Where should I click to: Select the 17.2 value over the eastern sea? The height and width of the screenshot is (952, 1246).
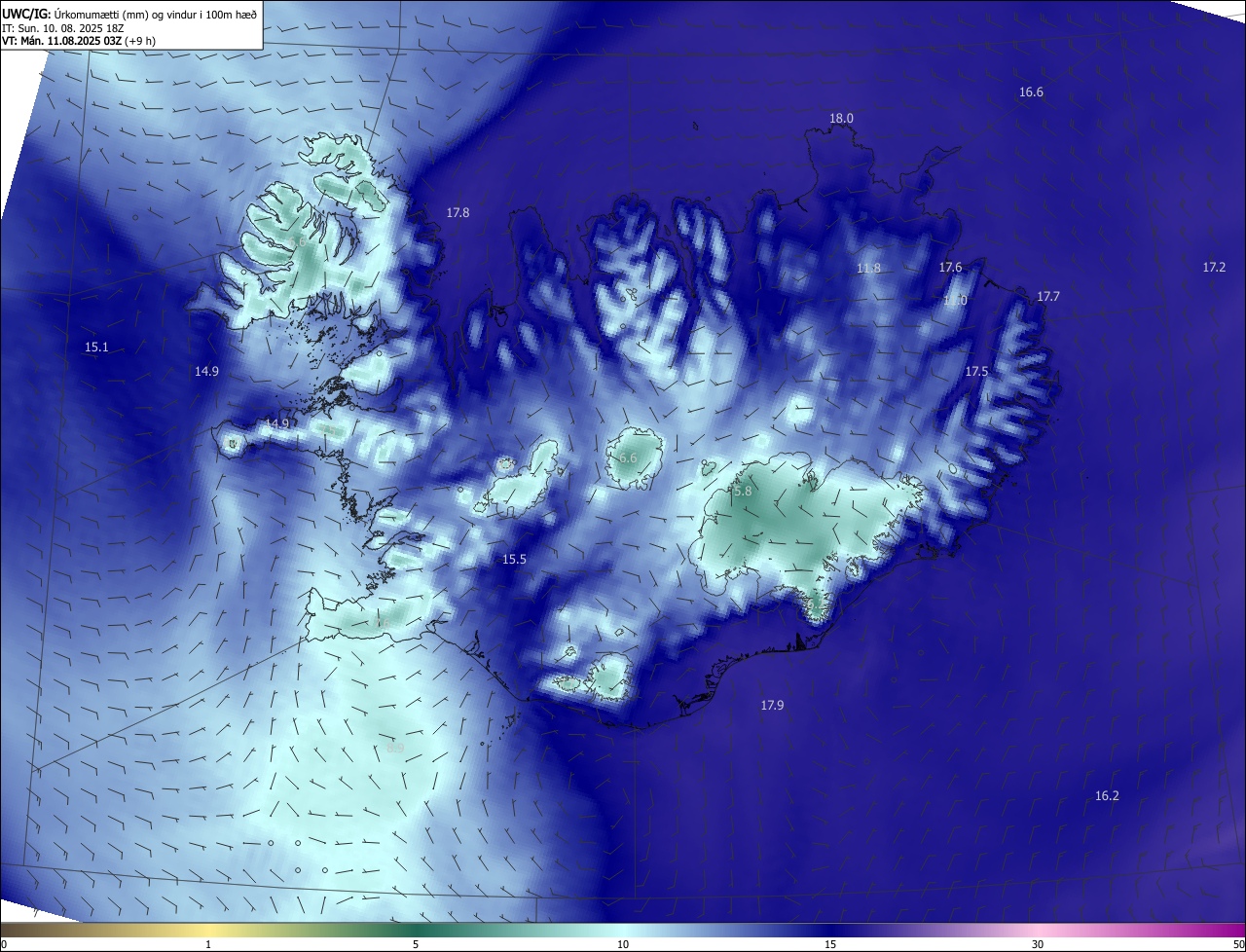pyautogui.click(x=1214, y=267)
